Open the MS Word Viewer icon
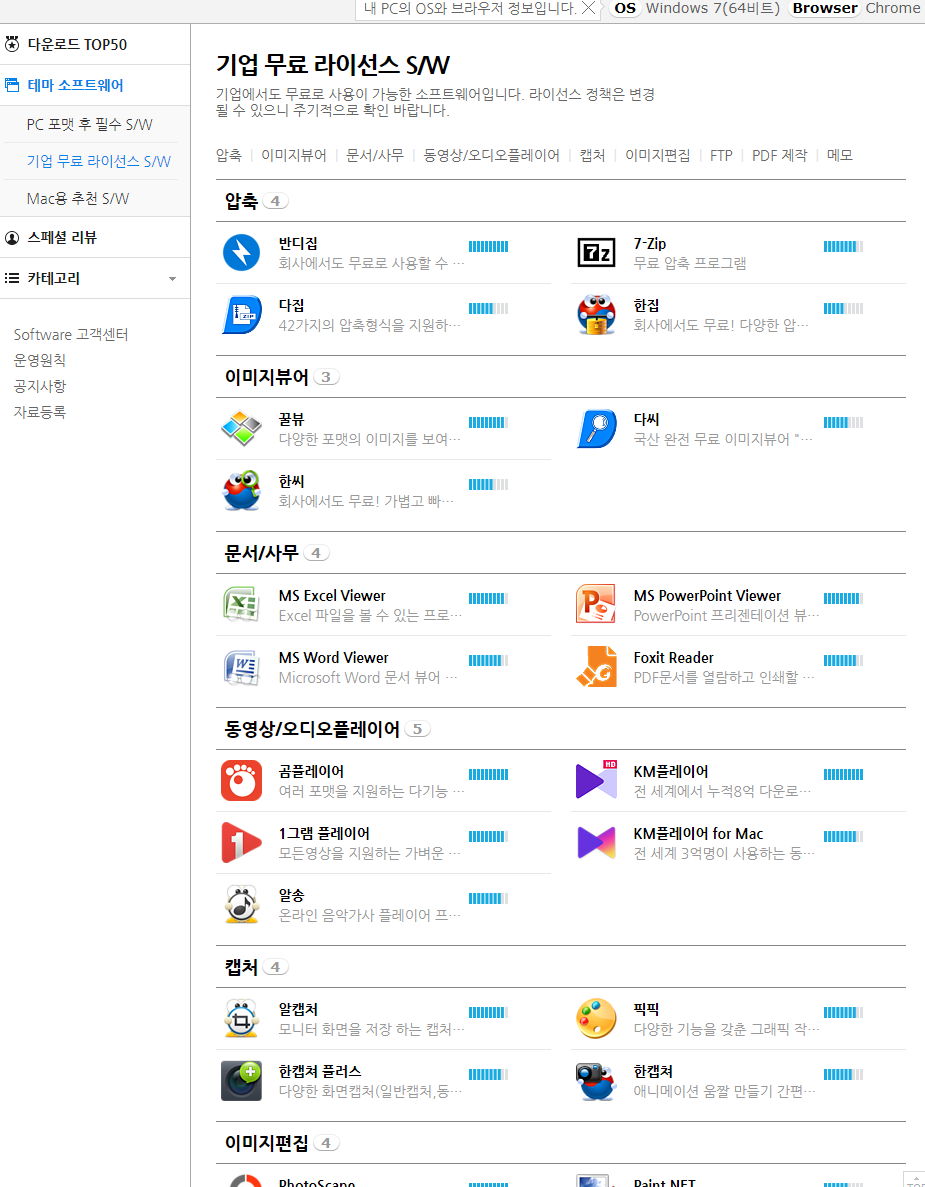 tap(241, 667)
